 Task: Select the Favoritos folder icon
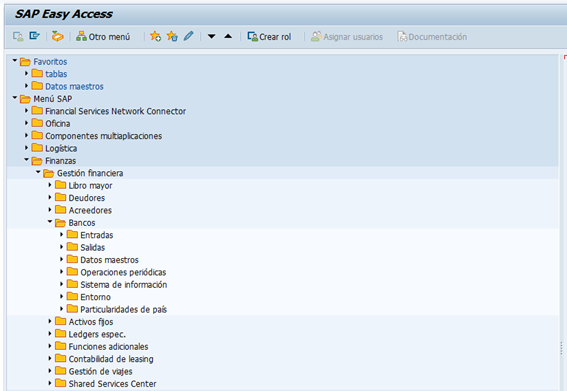[x=25, y=61]
